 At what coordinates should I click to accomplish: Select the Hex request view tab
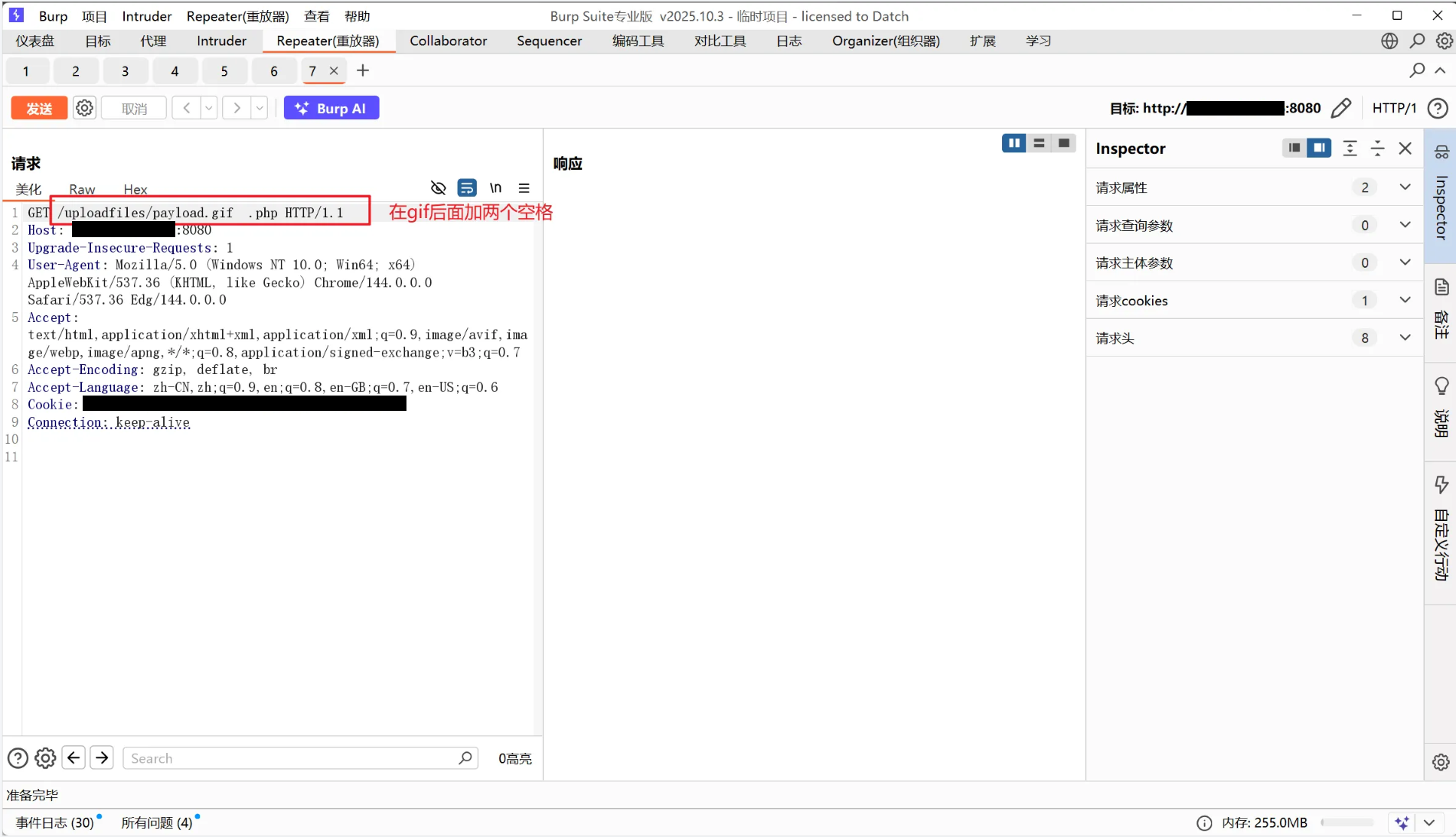pyautogui.click(x=135, y=189)
